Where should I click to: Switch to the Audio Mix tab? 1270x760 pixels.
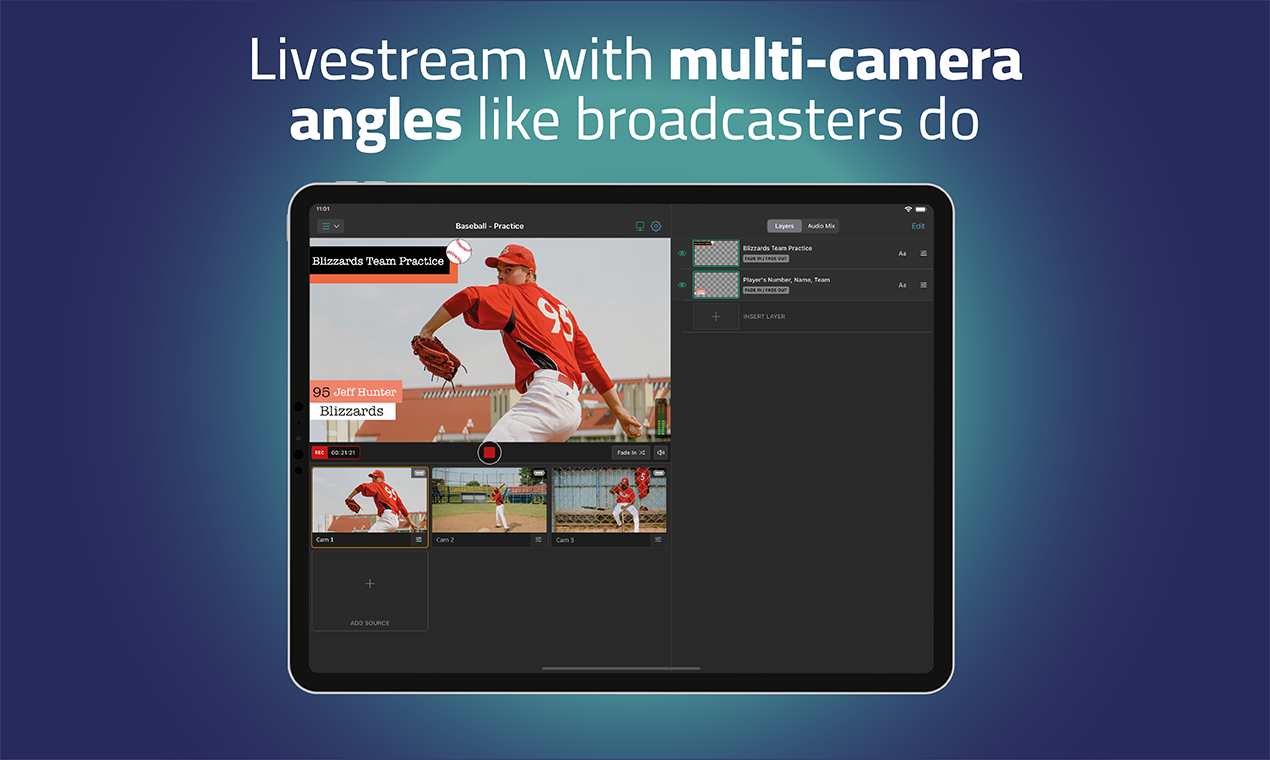tap(821, 226)
